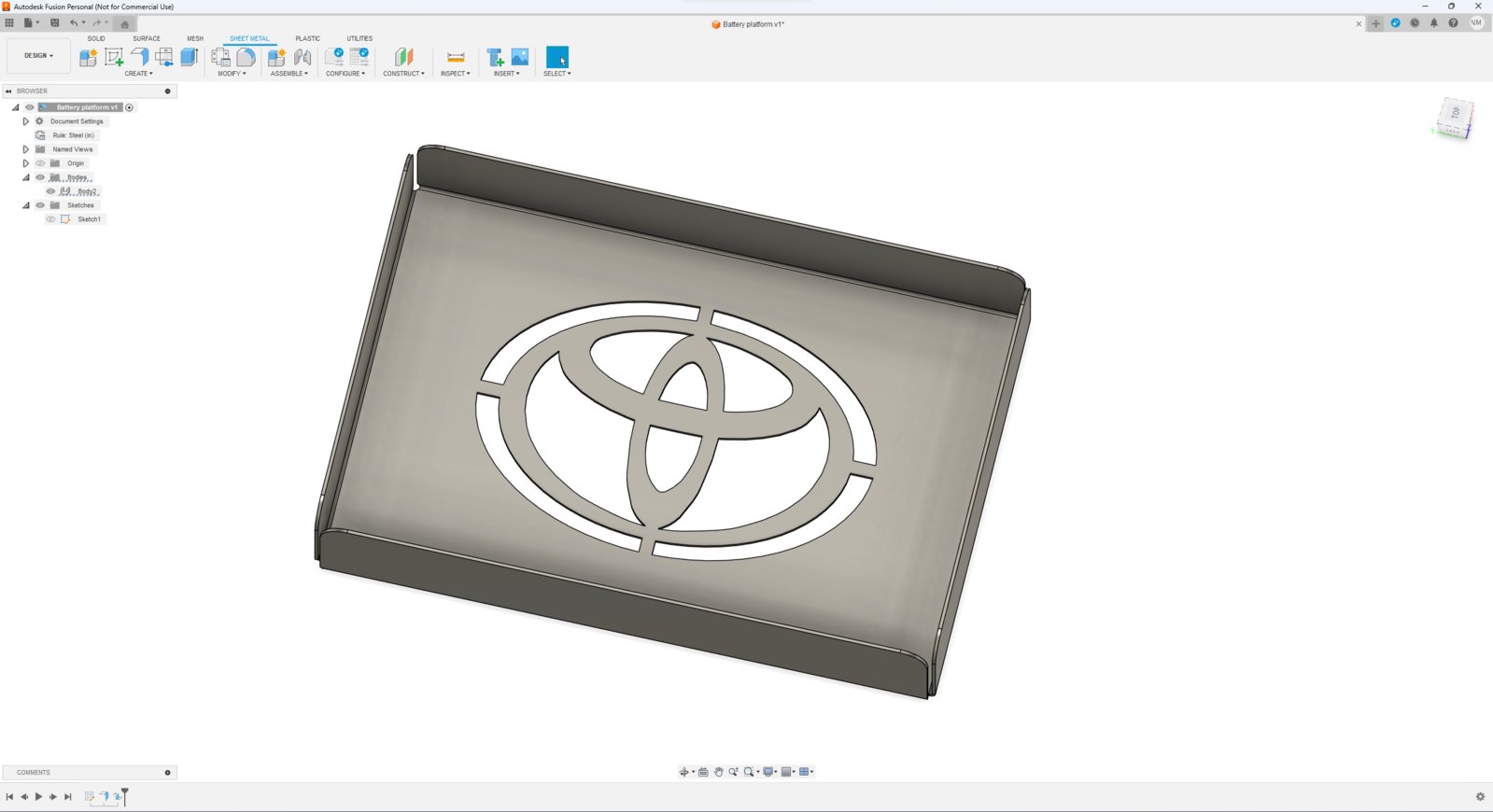Toggle visibility of Battery platform v1 component
This screenshot has width=1493, height=812.
[30, 107]
